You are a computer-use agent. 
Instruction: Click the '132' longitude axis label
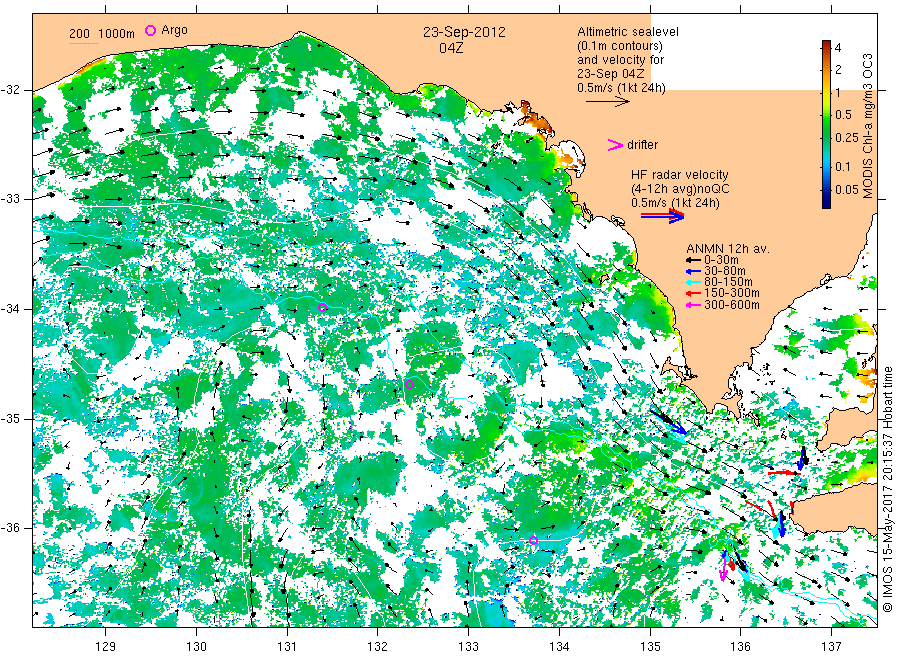coord(378,647)
